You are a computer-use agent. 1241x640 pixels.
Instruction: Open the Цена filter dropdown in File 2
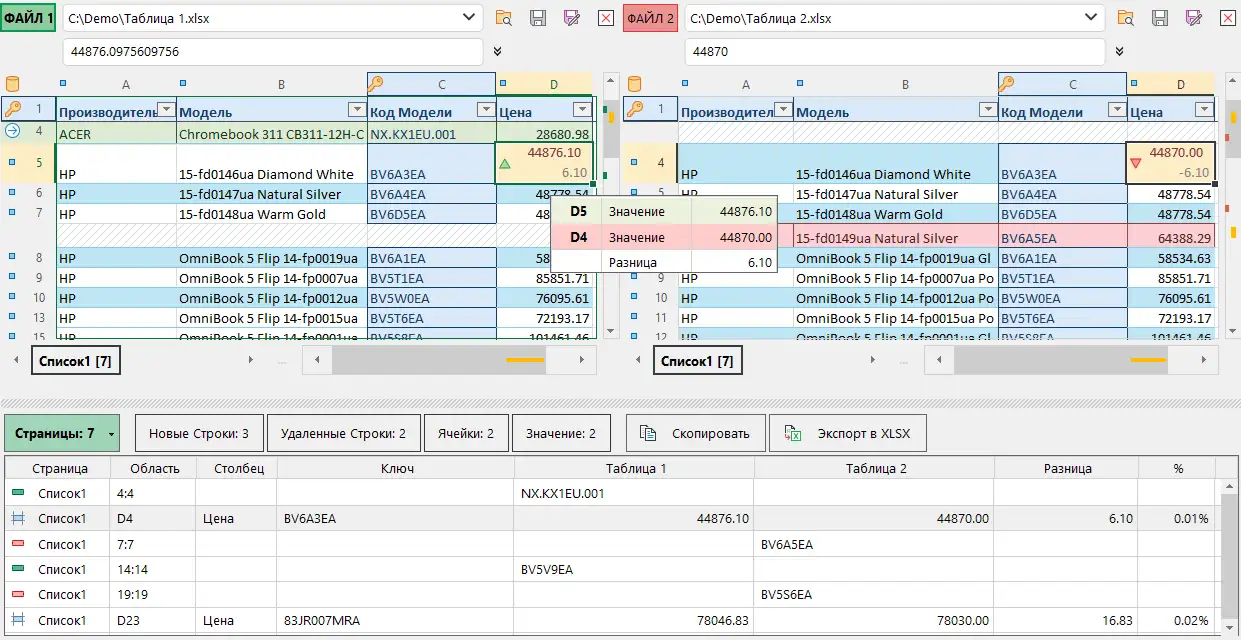[x=1204, y=110]
